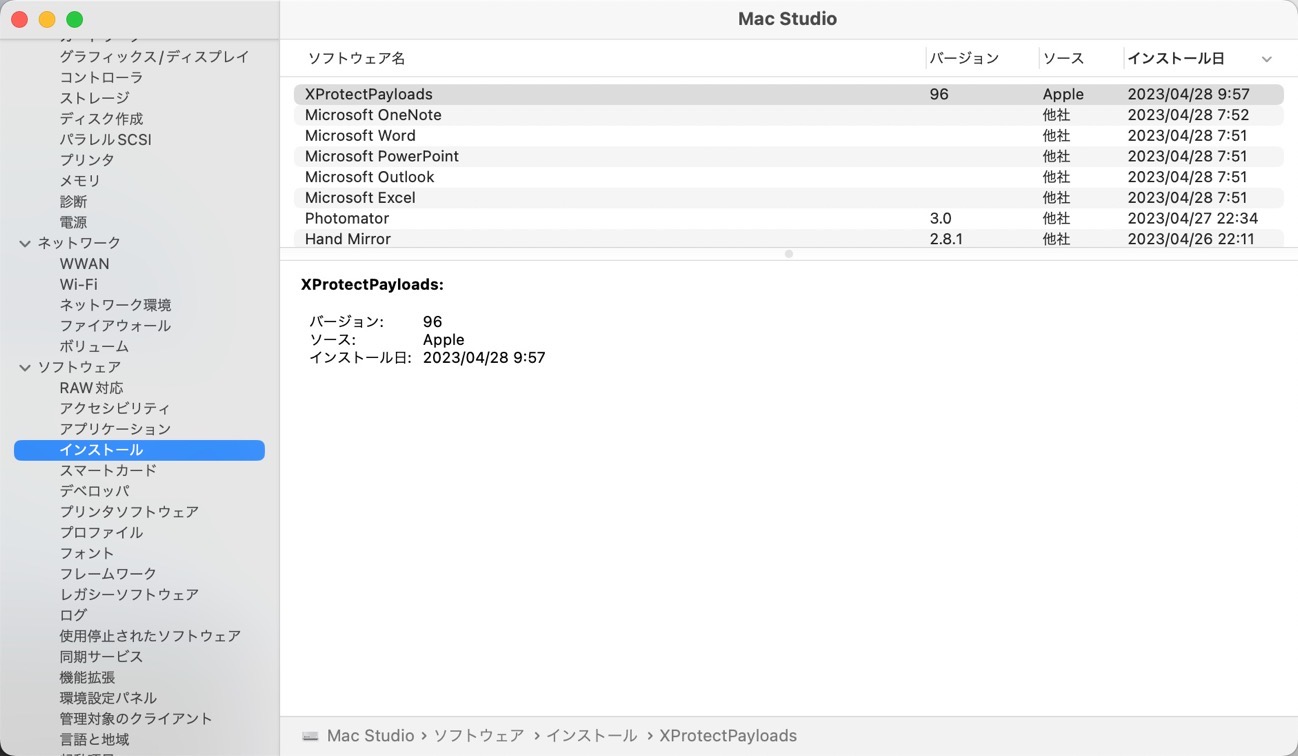Click the pane split divider handle dot
1298x756 pixels.
tap(789, 254)
